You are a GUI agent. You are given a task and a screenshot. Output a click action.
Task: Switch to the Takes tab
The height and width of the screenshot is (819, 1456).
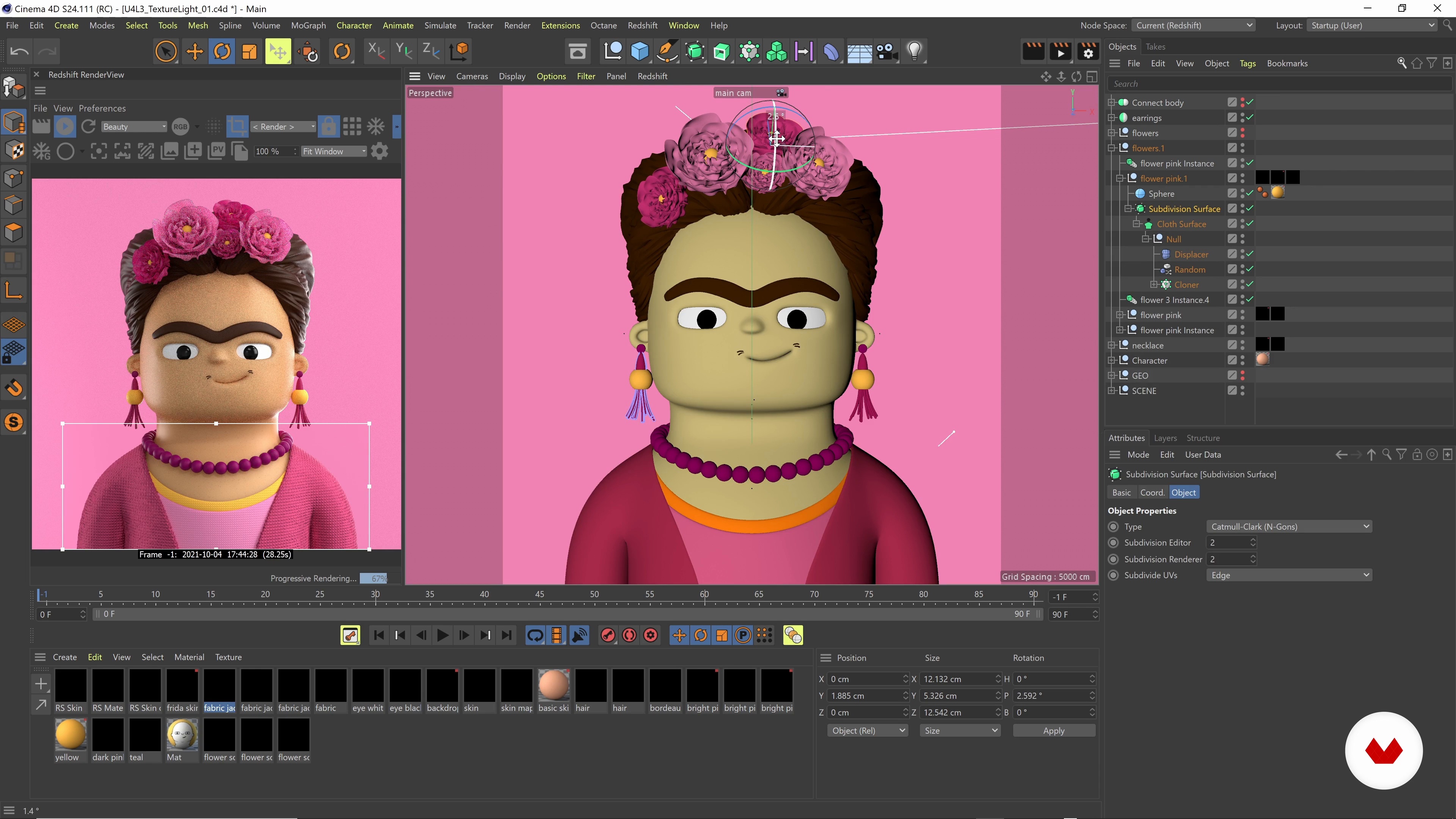[1155, 47]
